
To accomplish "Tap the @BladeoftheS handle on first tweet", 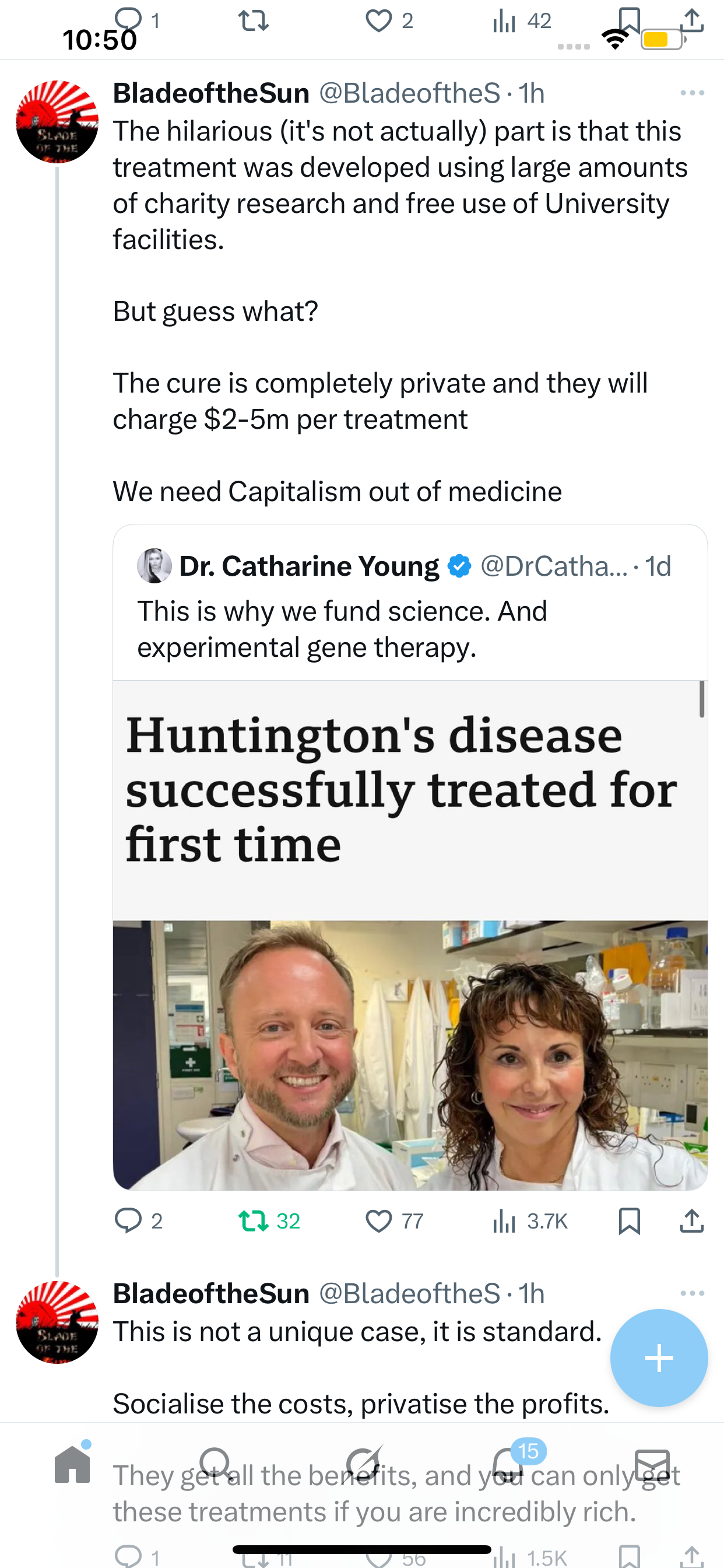I will [x=409, y=93].
